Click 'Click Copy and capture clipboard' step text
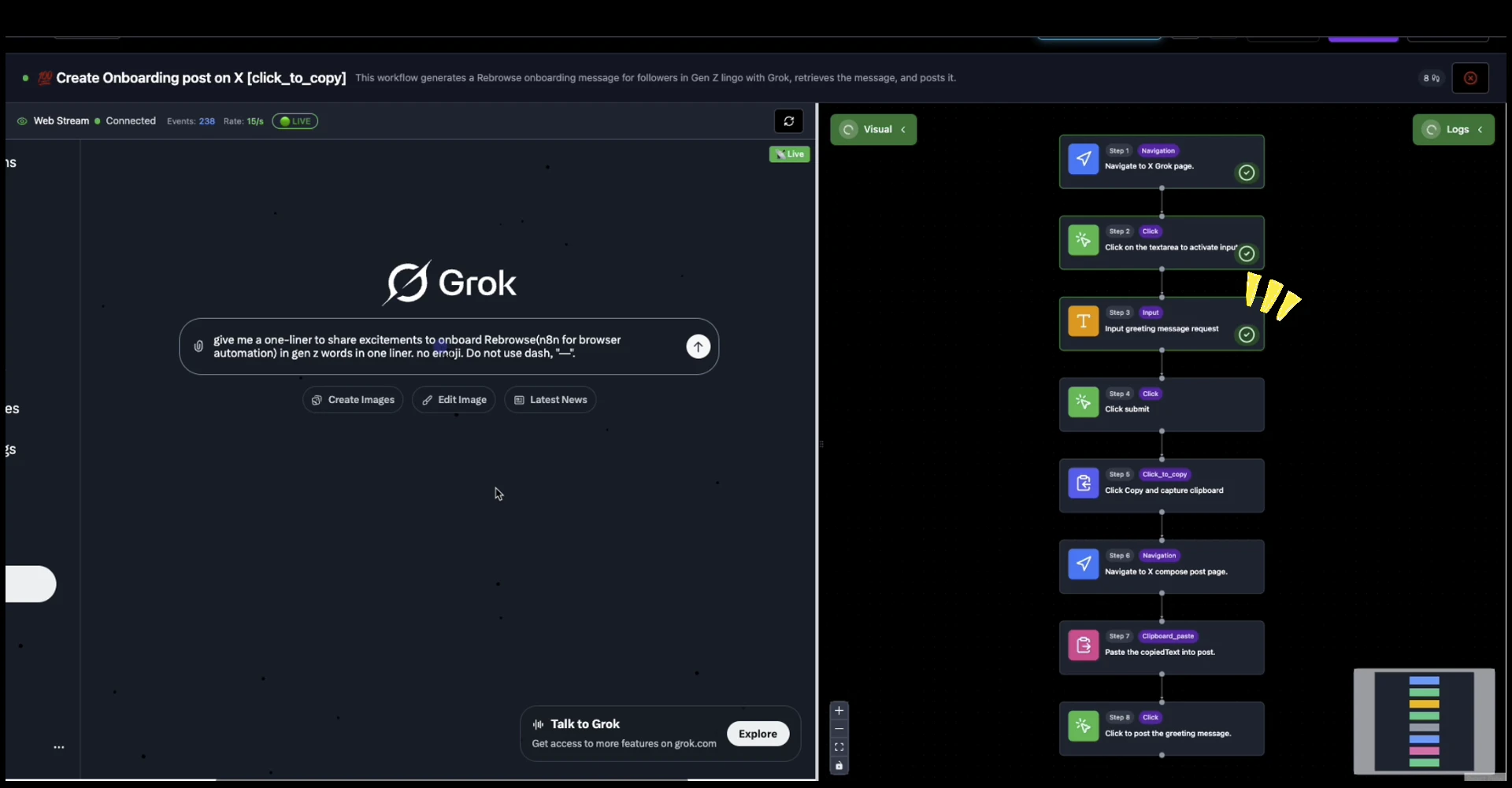The width and height of the screenshot is (1512, 788). 1164,490
